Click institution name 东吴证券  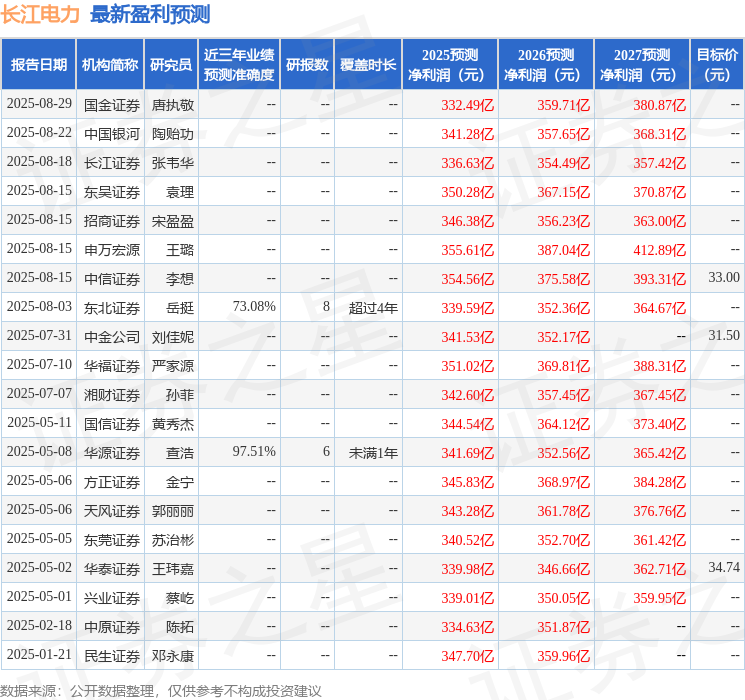(112, 192)
